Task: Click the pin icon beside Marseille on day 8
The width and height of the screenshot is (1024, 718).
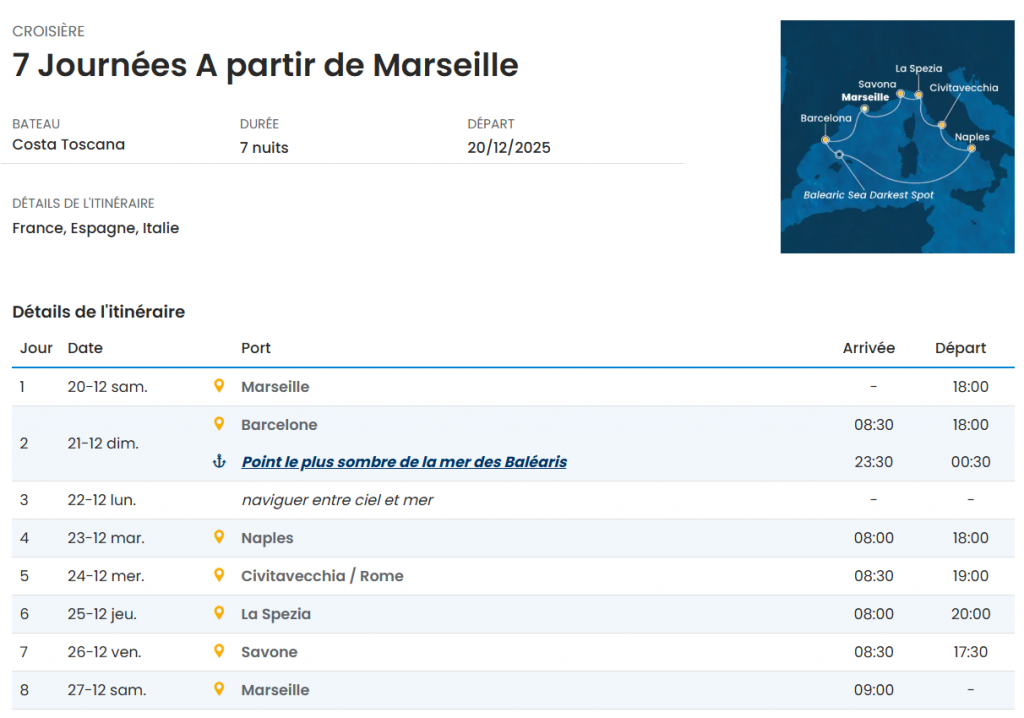Action: click(x=219, y=690)
